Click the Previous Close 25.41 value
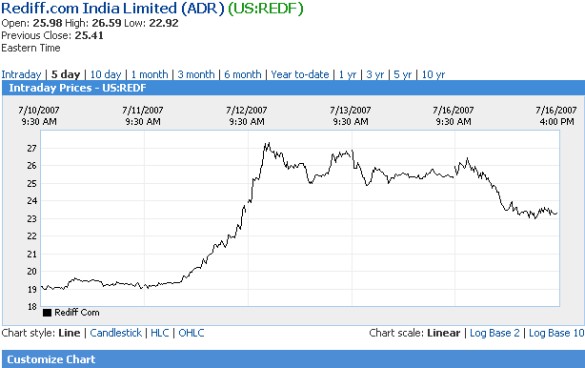Viewport: 585px width, 368px height. pyautogui.click(x=89, y=35)
